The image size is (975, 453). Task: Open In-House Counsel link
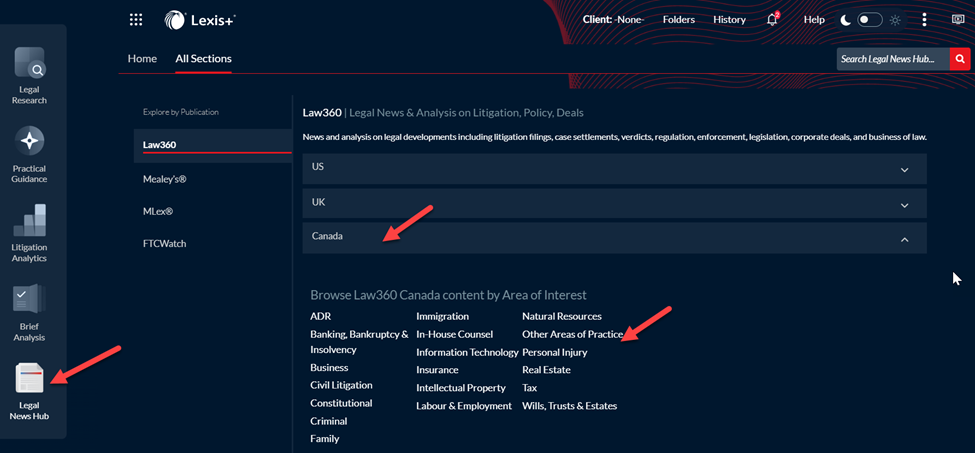tap(455, 334)
